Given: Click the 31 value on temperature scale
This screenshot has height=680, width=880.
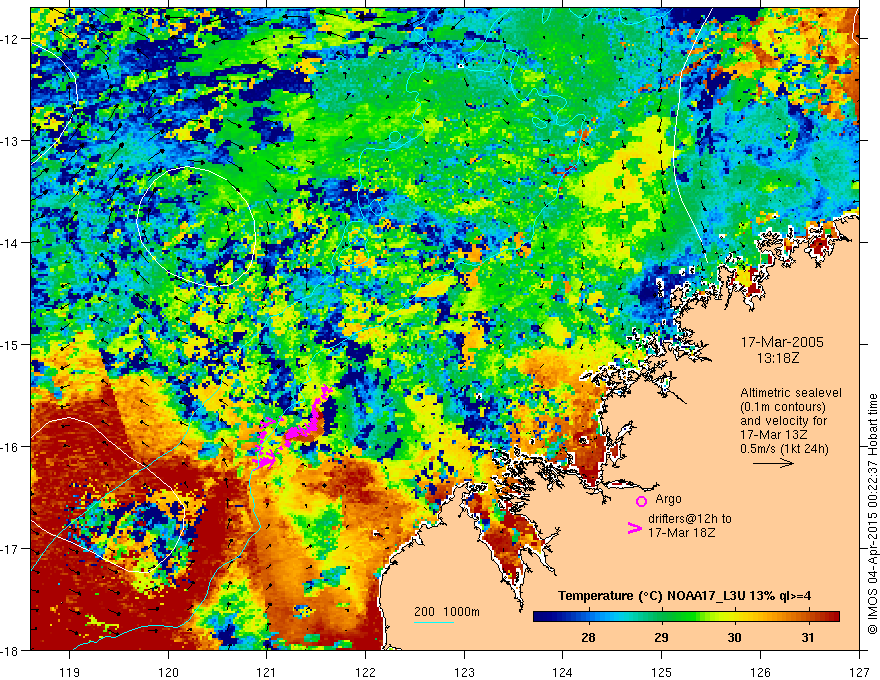Looking at the screenshot, I should click(x=808, y=637).
